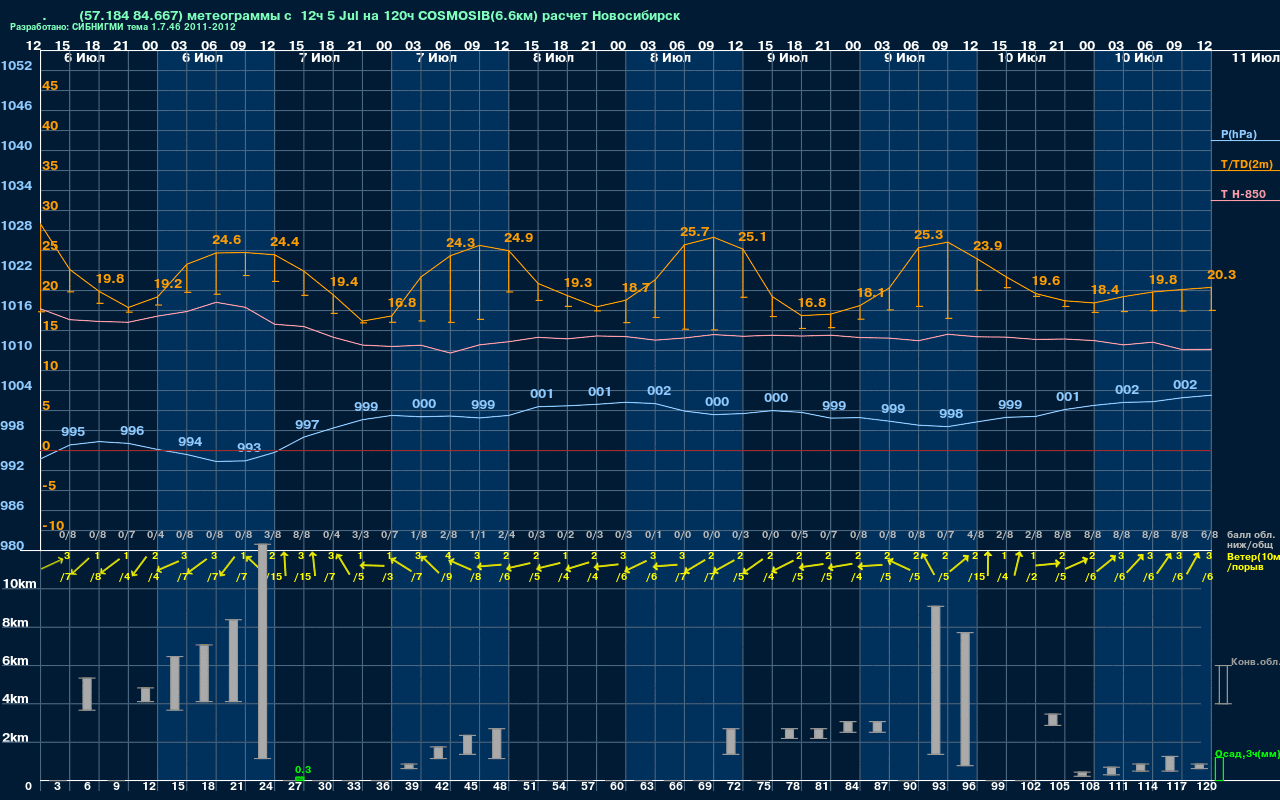Click the 24.9 temperature value
The image size is (1280, 800).
(x=519, y=238)
